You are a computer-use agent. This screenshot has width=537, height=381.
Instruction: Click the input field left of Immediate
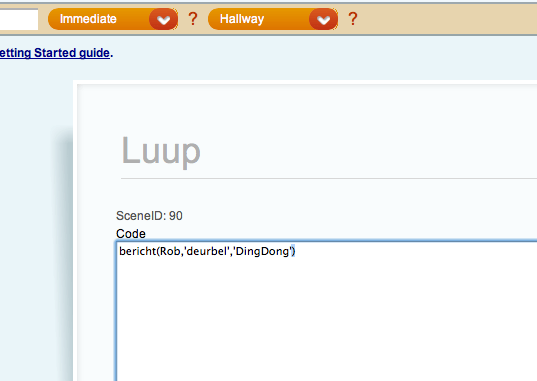coord(19,19)
